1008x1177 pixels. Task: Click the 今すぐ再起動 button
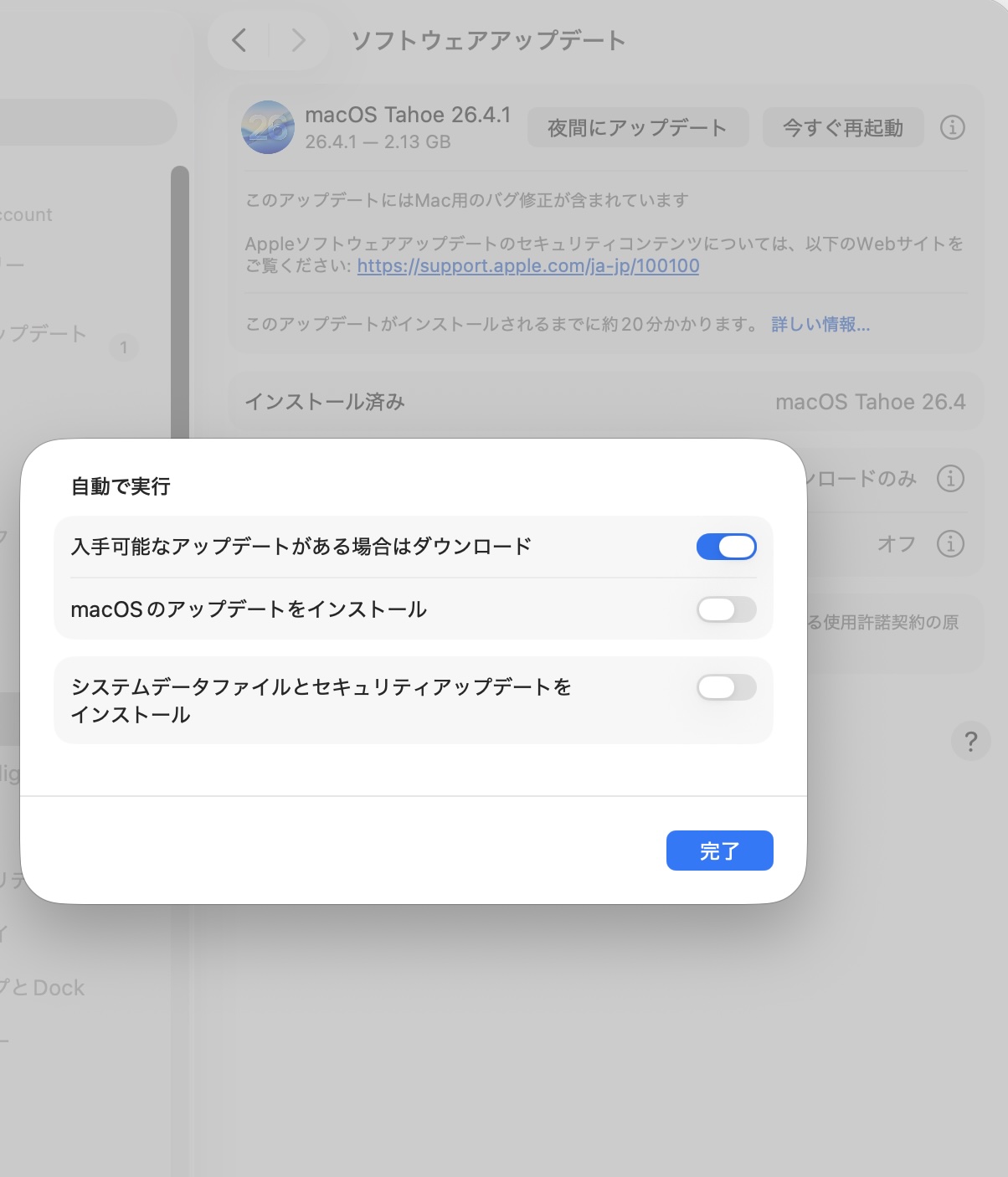pyautogui.click(x=842, y=128)
